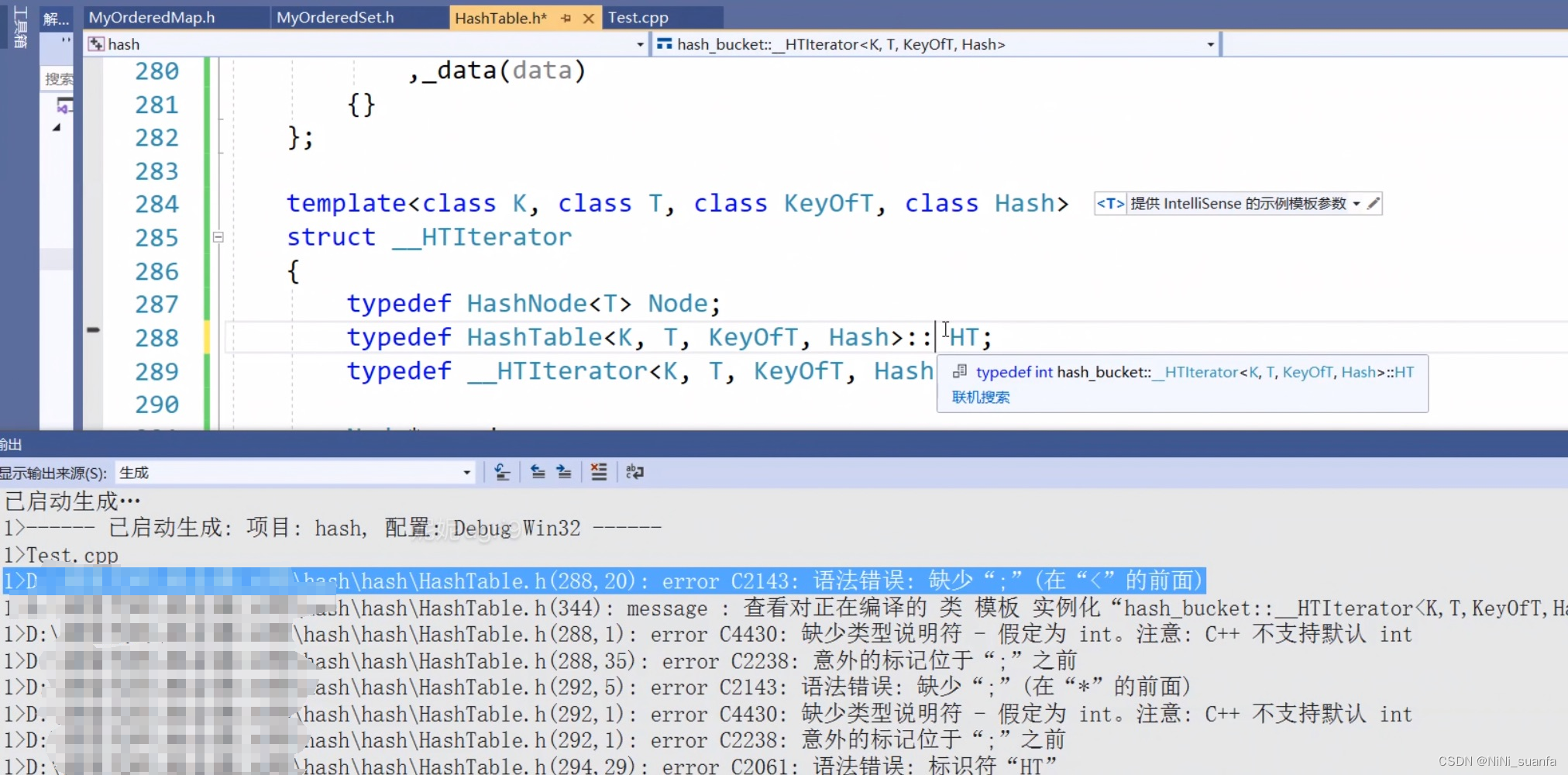Click line number 288 in the gutter

[x=156, y=339]
